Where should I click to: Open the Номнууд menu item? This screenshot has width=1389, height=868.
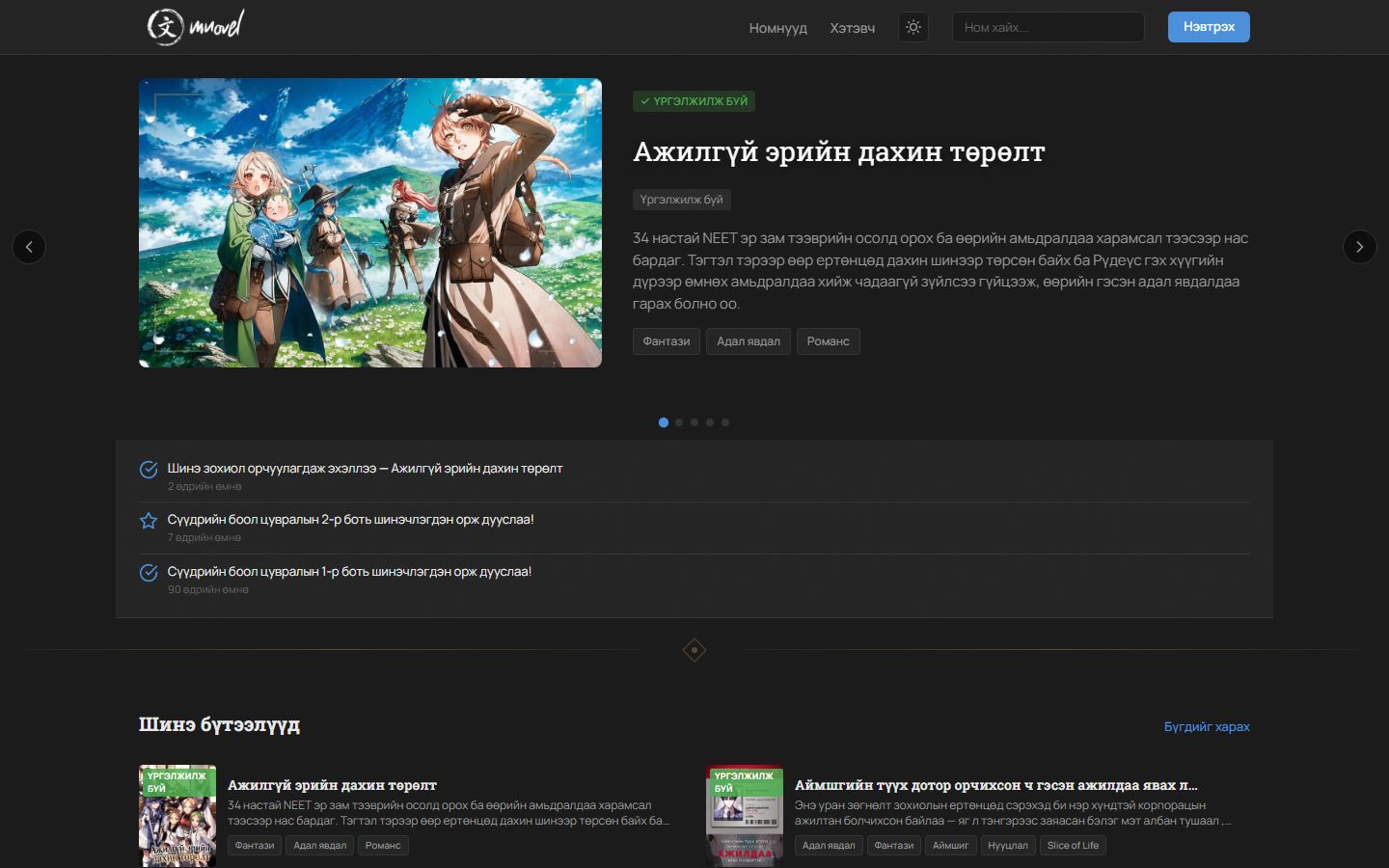point(777,28)
